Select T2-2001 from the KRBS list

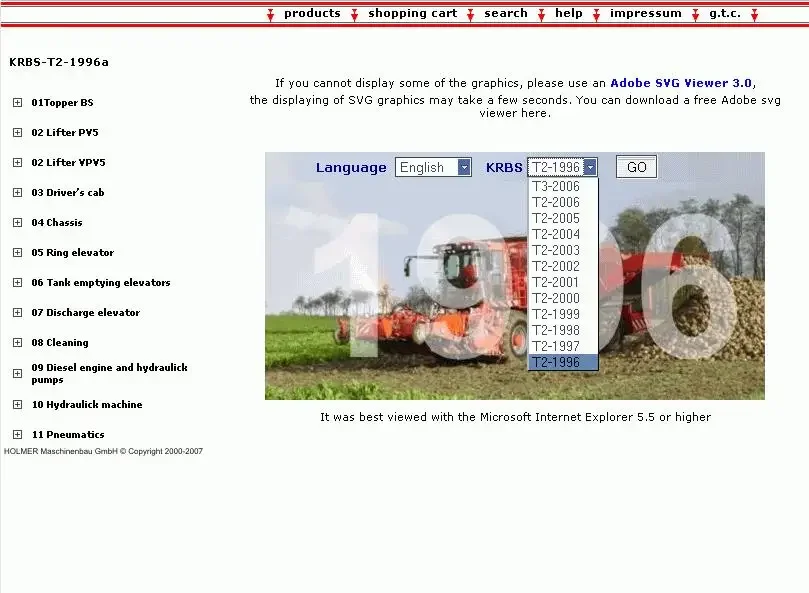click(563, 282)
